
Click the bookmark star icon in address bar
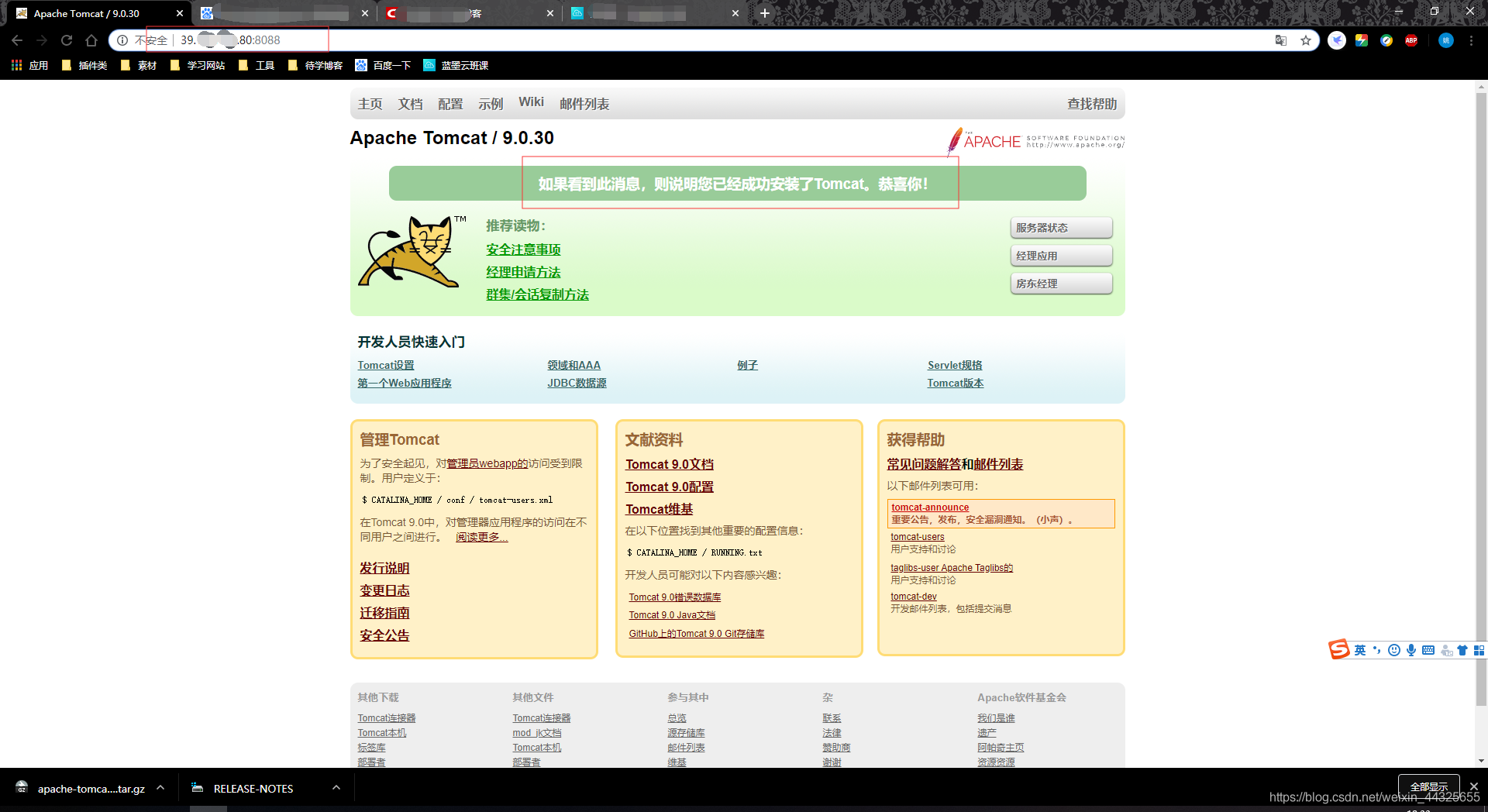pyautogui.click(x=1306, y=40)
